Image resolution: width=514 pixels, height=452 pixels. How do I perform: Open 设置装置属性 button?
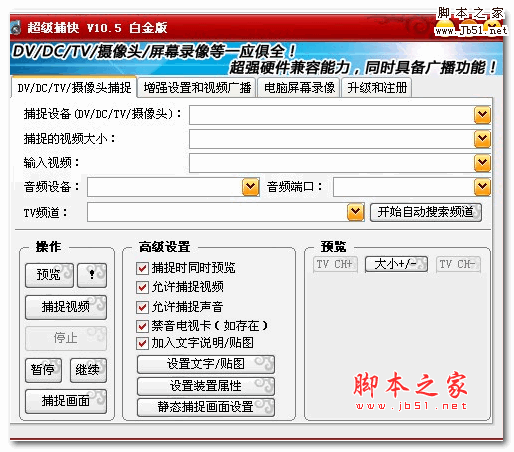tap(206, 386)
